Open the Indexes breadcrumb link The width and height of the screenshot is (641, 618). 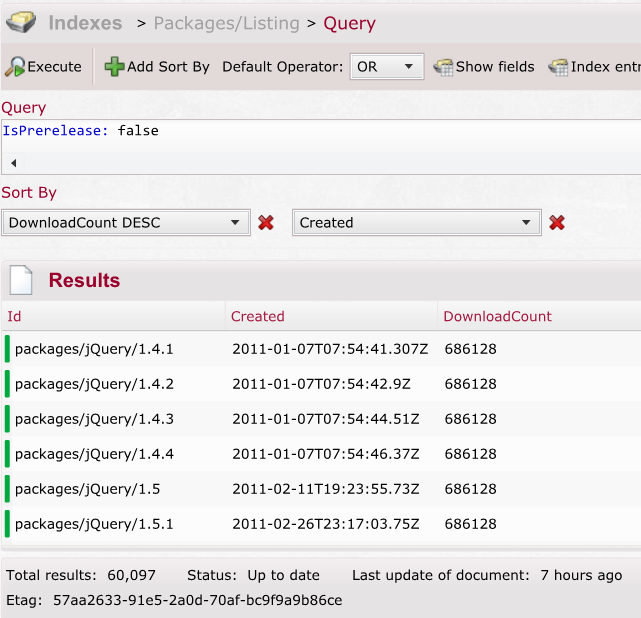[85, 23]
